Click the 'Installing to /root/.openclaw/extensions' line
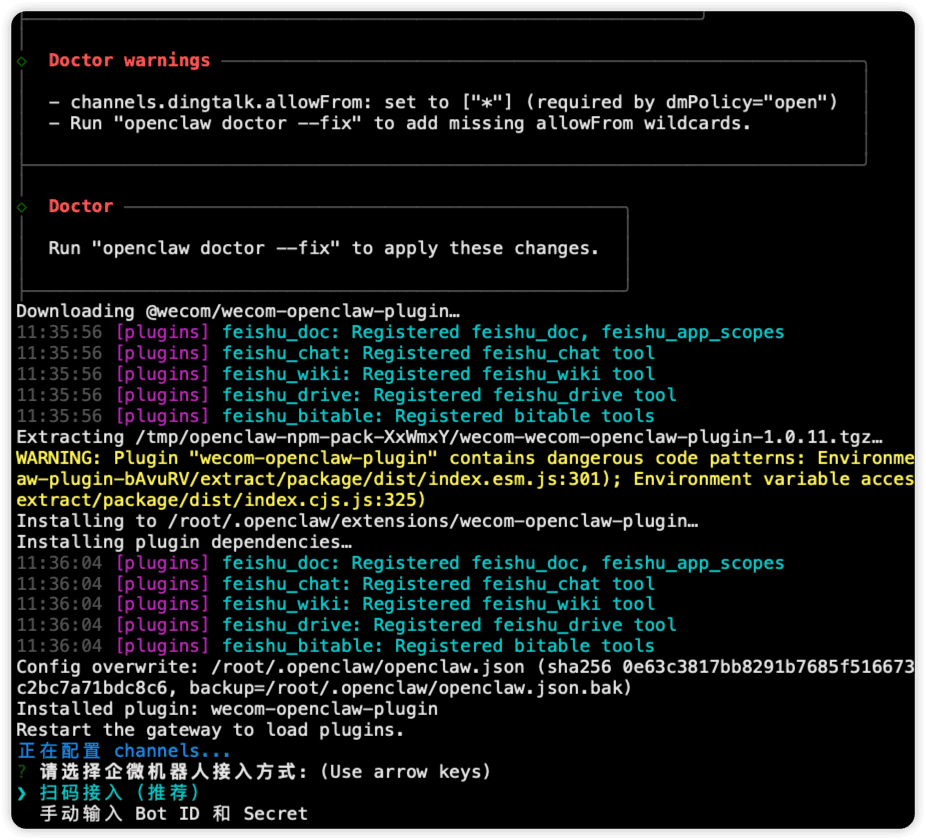Image resolution: width=926 pixels, height=840 pixels. [x=357, y=521]
